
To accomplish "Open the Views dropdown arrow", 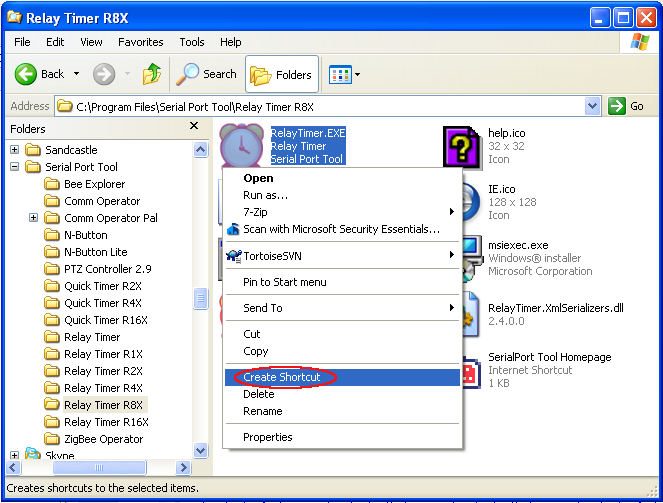I will coord(357,75).
